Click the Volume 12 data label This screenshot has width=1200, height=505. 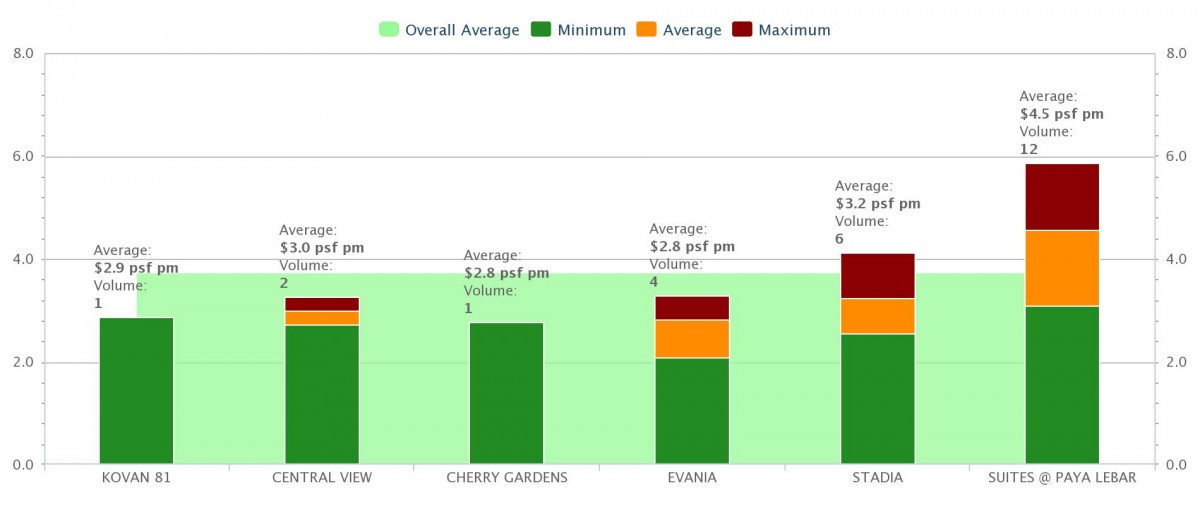(x=1046, y=140)
